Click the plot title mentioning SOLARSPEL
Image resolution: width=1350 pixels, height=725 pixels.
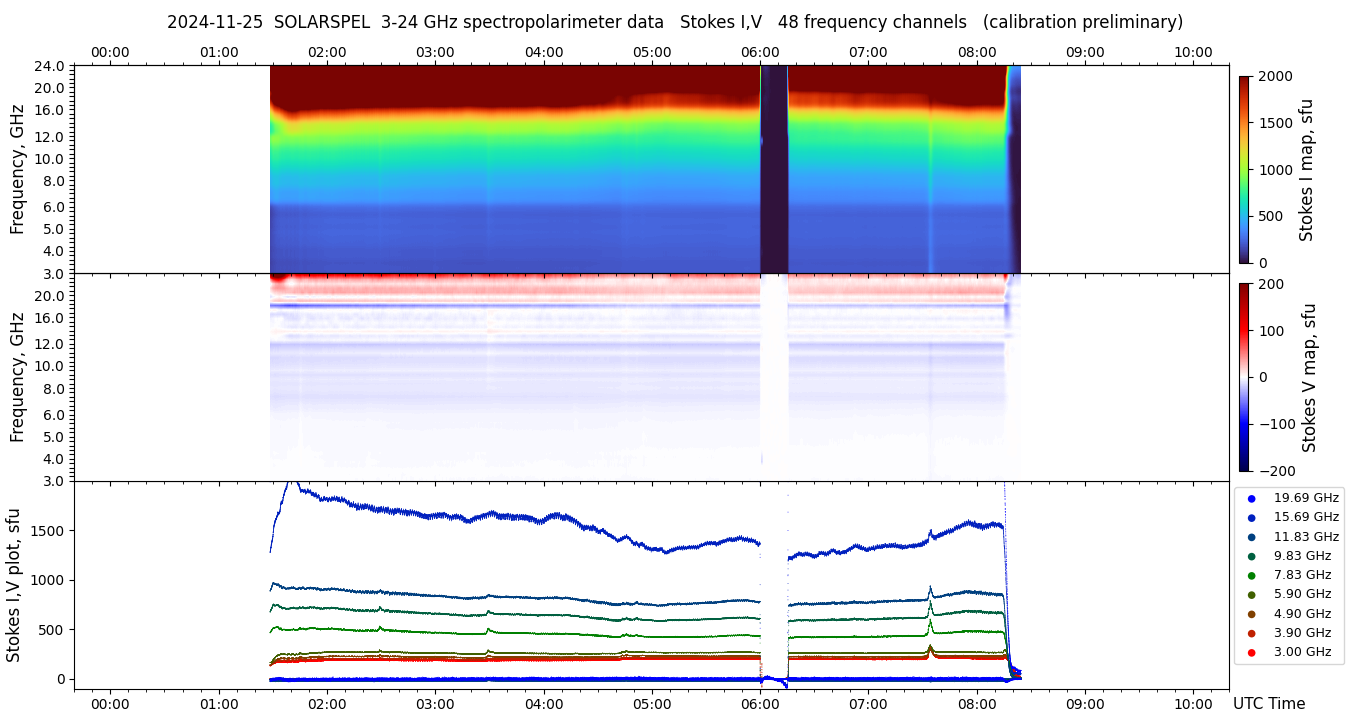coord(674,22)
